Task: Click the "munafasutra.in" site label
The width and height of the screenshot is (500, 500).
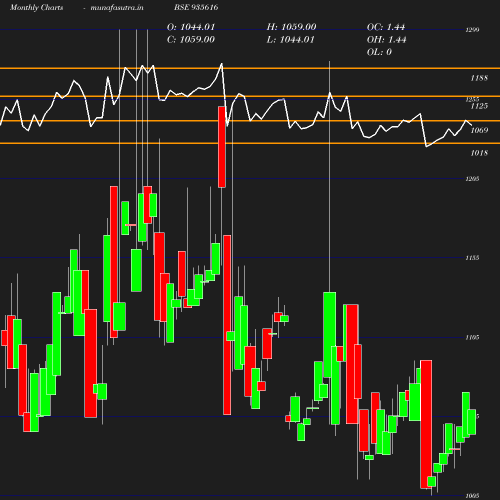Action: coord(117,7)
